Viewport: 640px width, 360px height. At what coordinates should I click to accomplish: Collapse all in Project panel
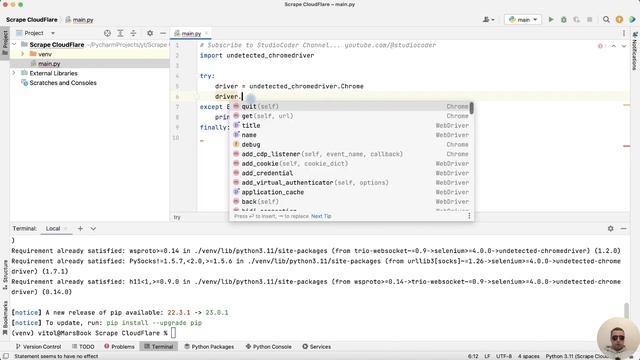click(x=133, y=33)
